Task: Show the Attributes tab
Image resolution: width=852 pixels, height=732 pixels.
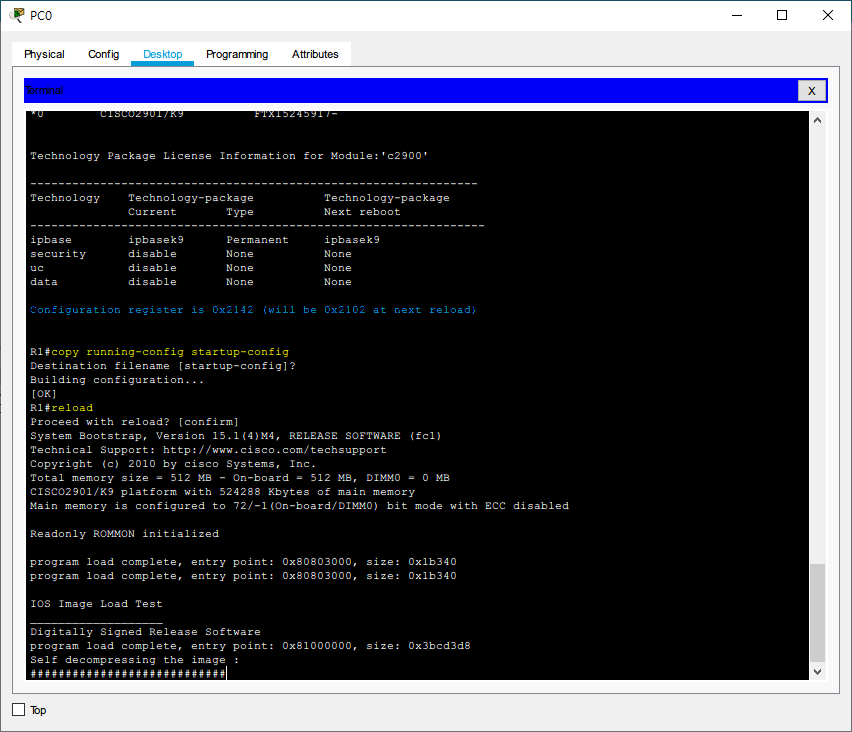Action: pos(315,54)
